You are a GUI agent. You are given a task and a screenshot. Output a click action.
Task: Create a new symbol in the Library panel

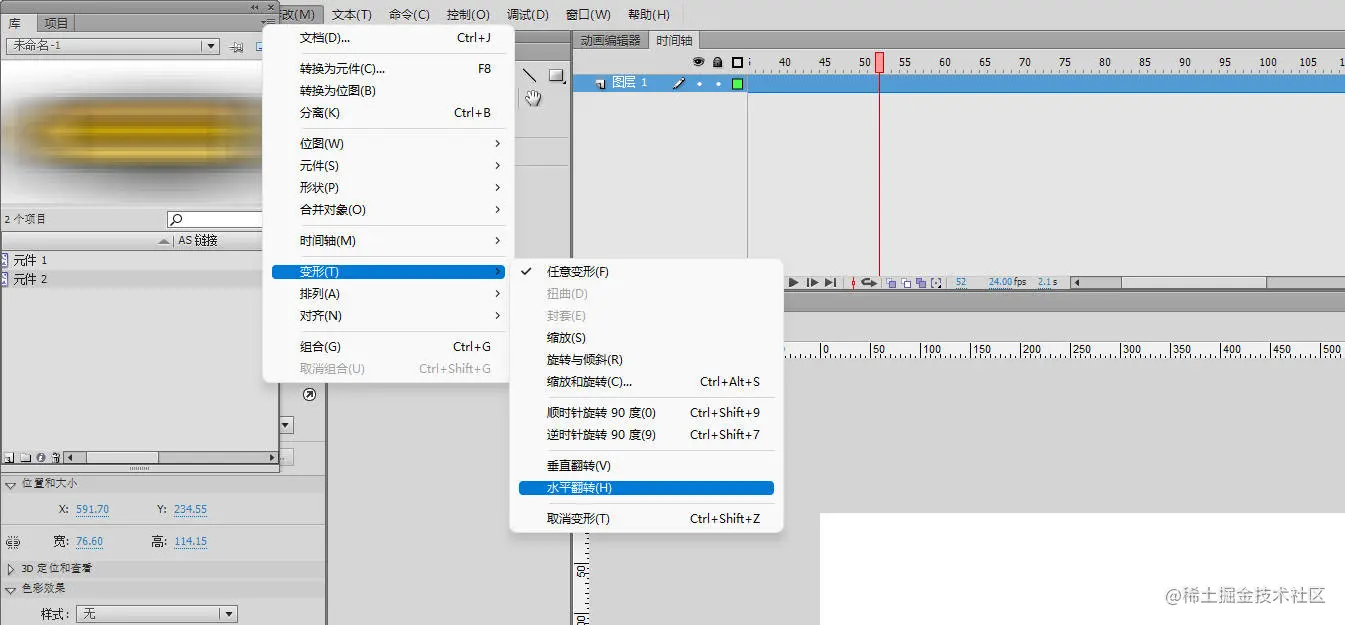8,457
